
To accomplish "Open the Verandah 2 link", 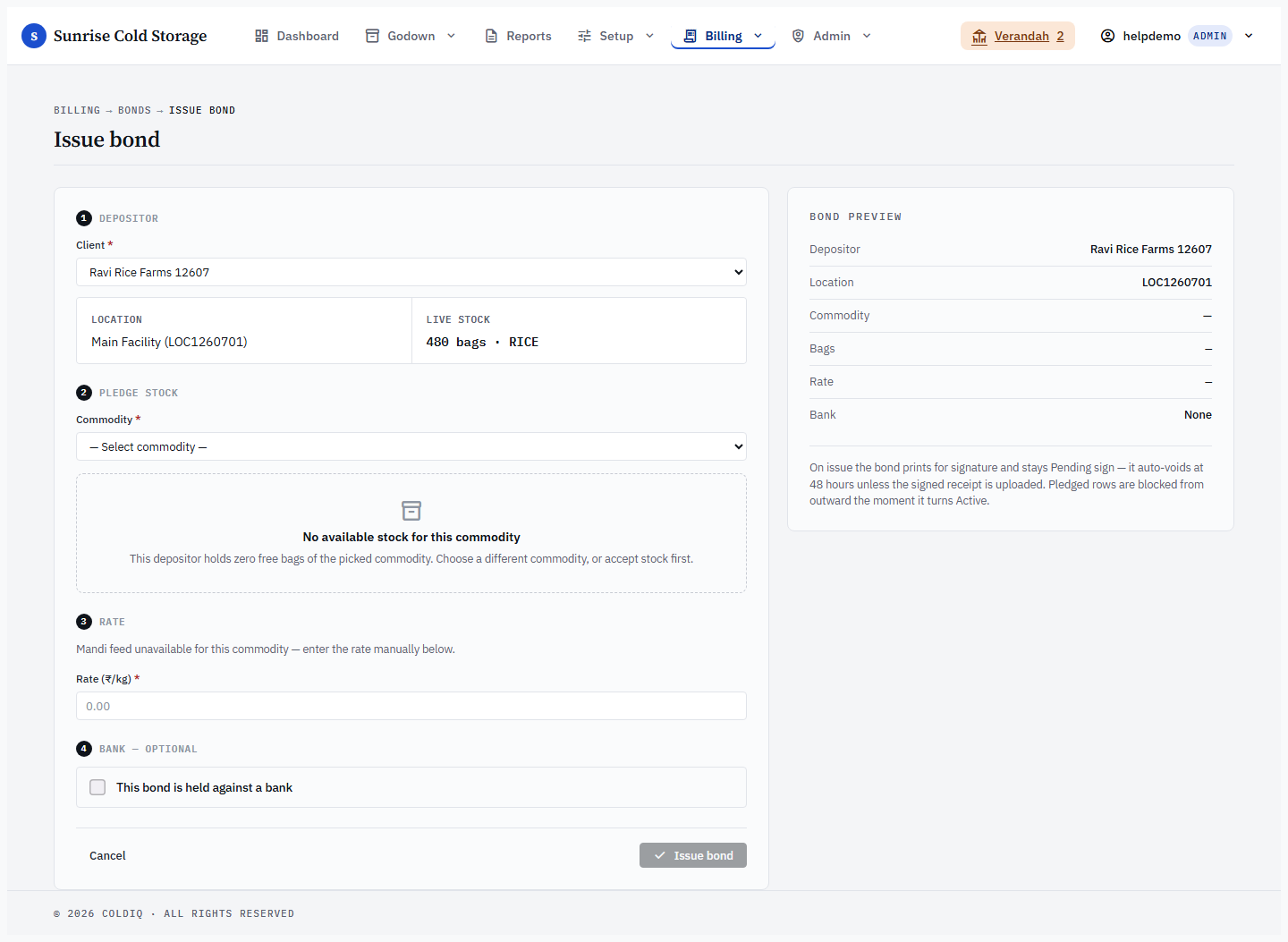I will coord(1018,36).
